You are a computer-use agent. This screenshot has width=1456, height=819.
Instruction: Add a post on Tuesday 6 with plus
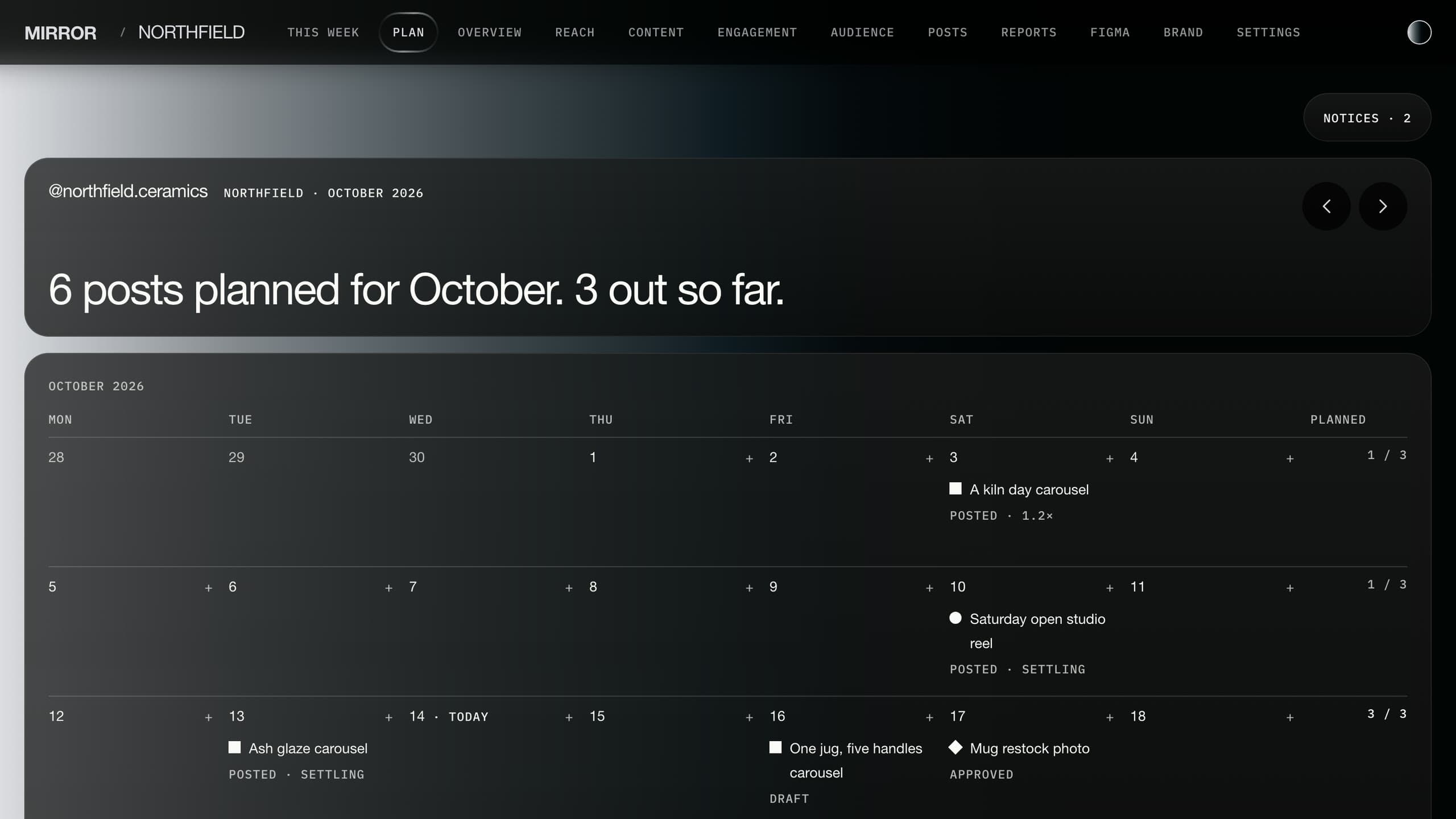(388, 588)
